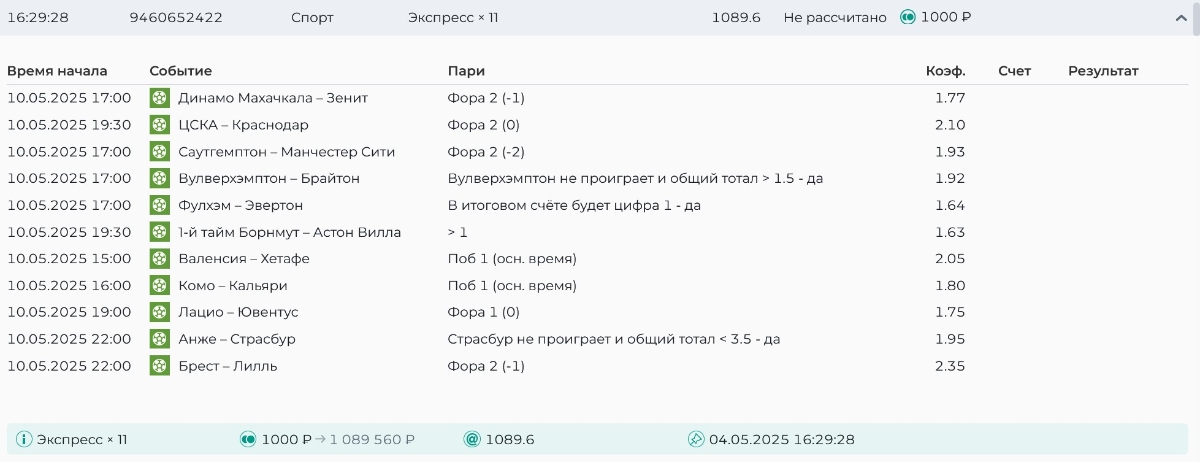Open the Валенсия – Хетафе event
1200x462 pixels.
pos(243,259)
